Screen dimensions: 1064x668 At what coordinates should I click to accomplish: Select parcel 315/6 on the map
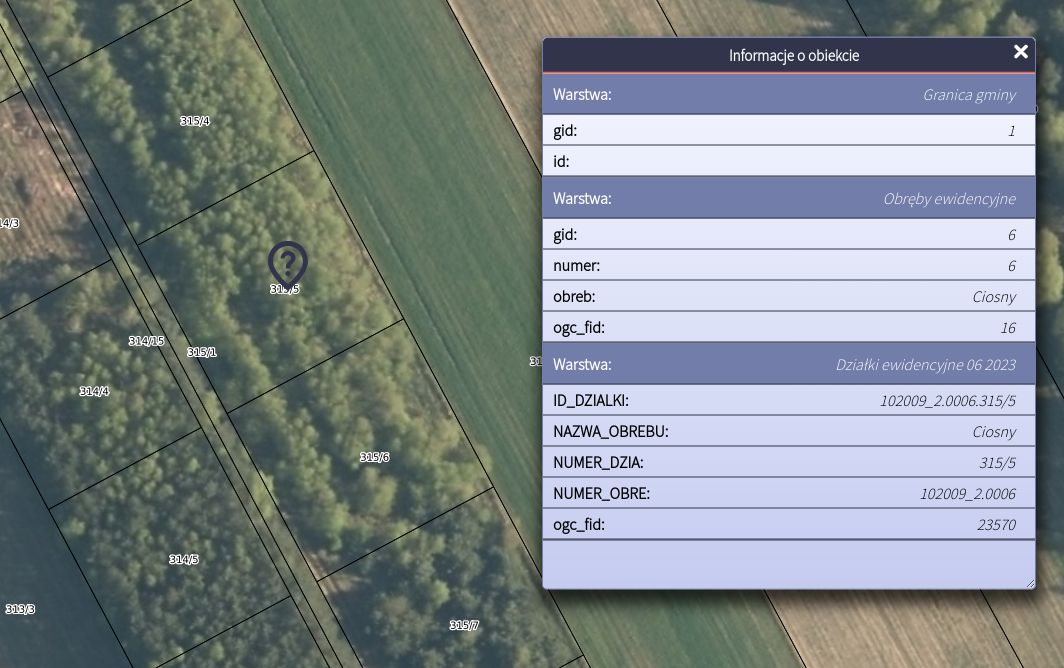(373, 458)
